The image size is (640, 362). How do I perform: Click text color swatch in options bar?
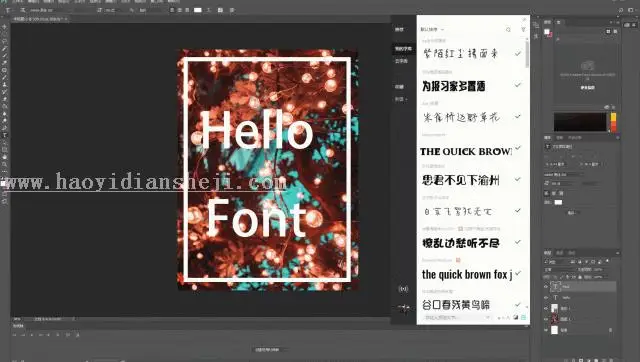click(x=198, y=10)
